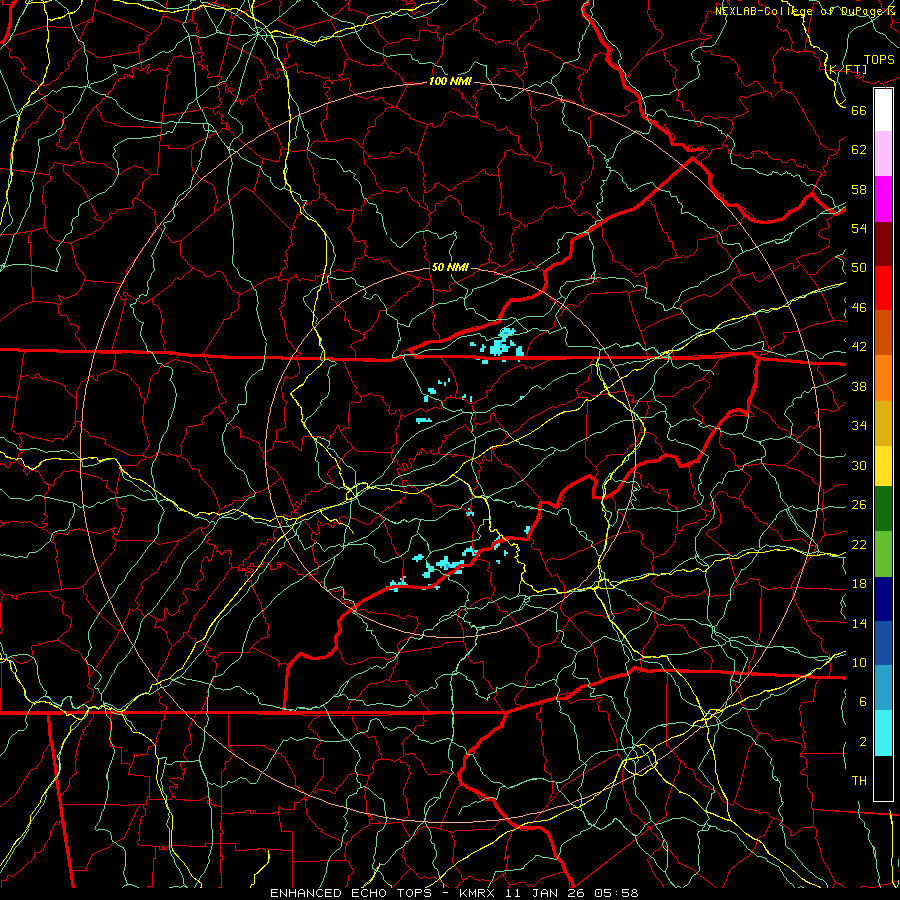Click the 50 value on the scale

tap(859, 268)
